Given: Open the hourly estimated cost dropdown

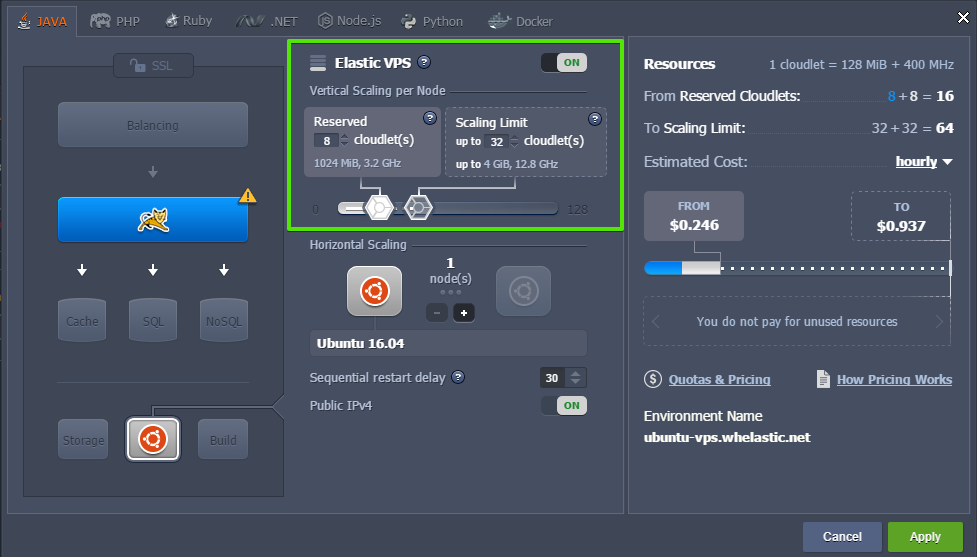Looking at the screenshot, I should tap(924, 161).
